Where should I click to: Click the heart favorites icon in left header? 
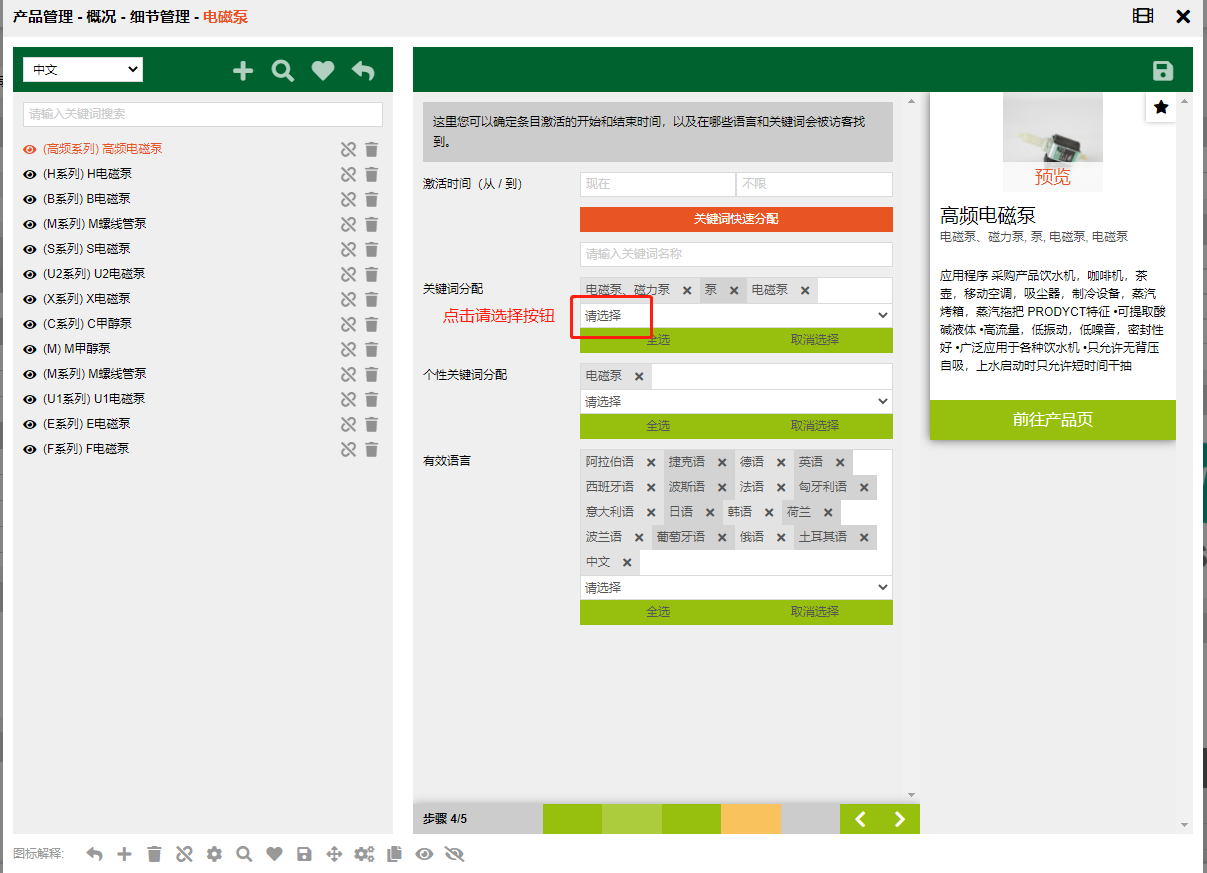(322, 71)
